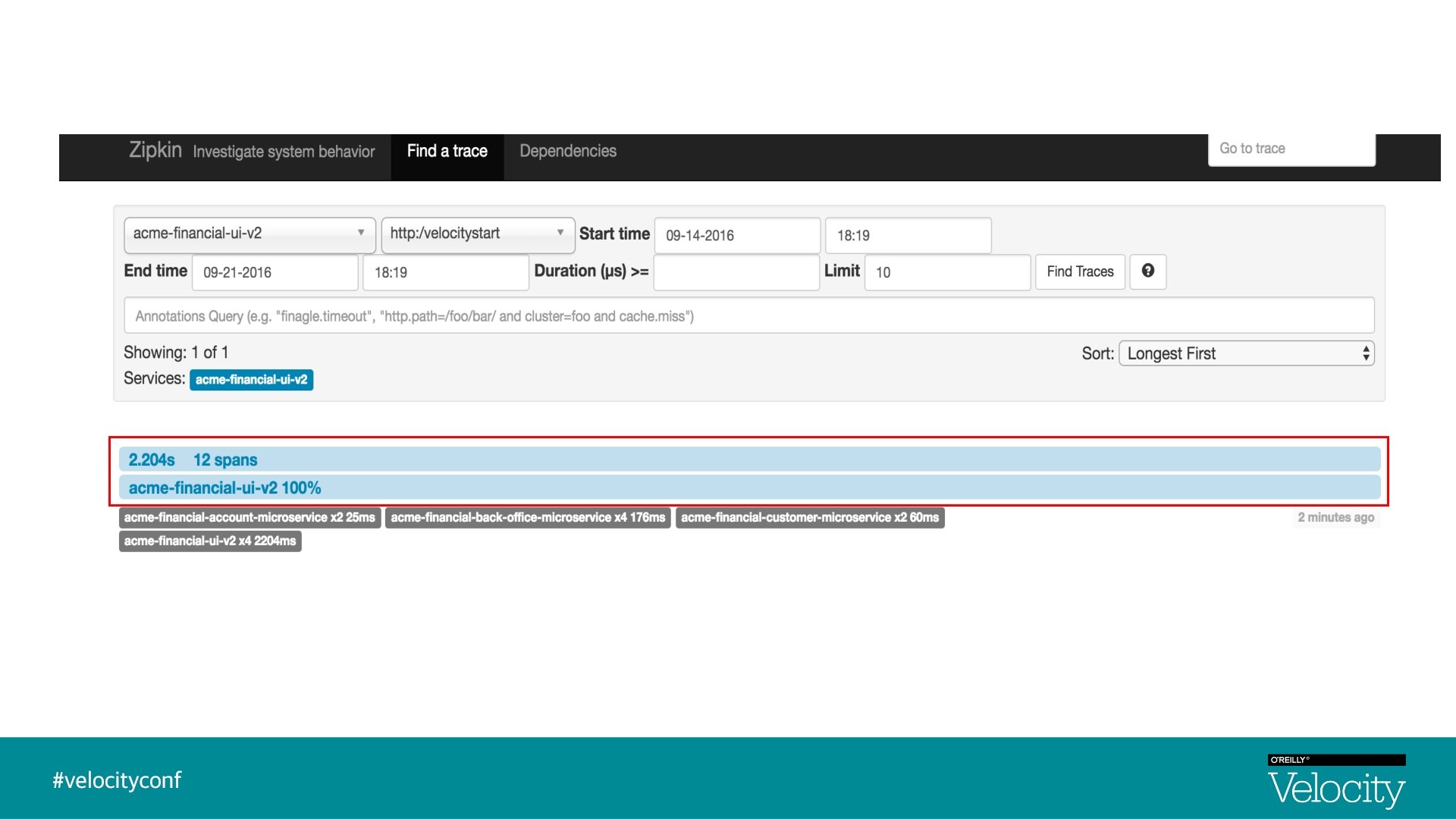This screenshot has height=819, width=1456.
Task: Switch to the Find a trace tab
Action: 447,151
